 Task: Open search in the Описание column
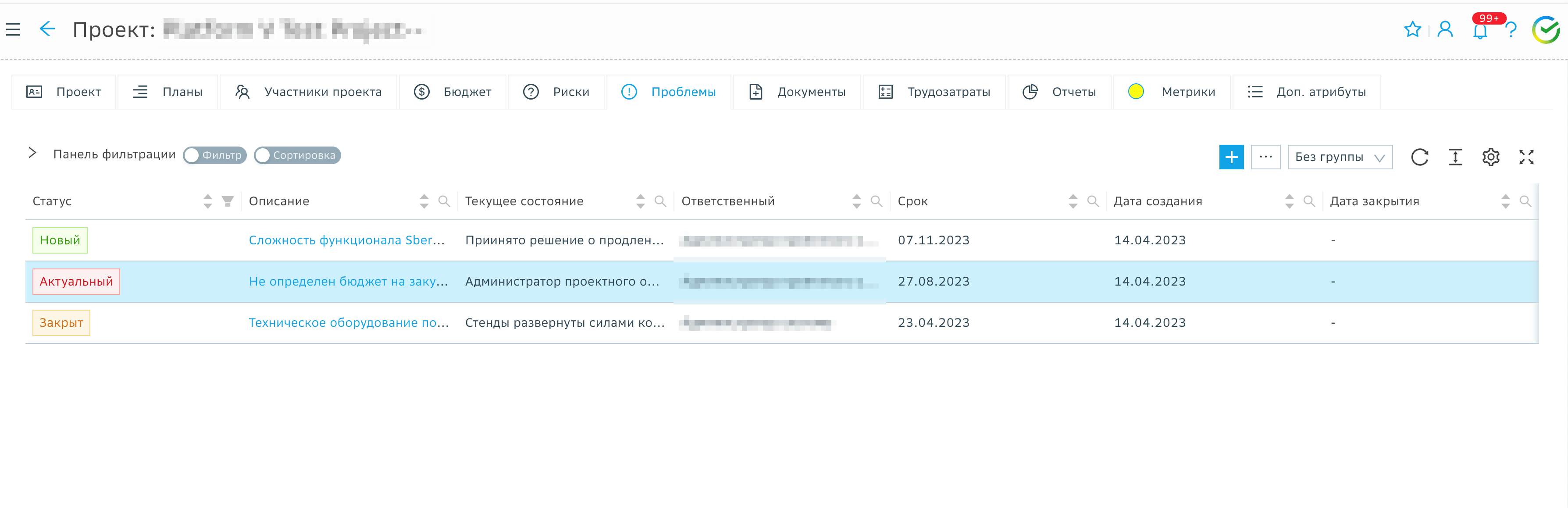[x=444, y=201]
